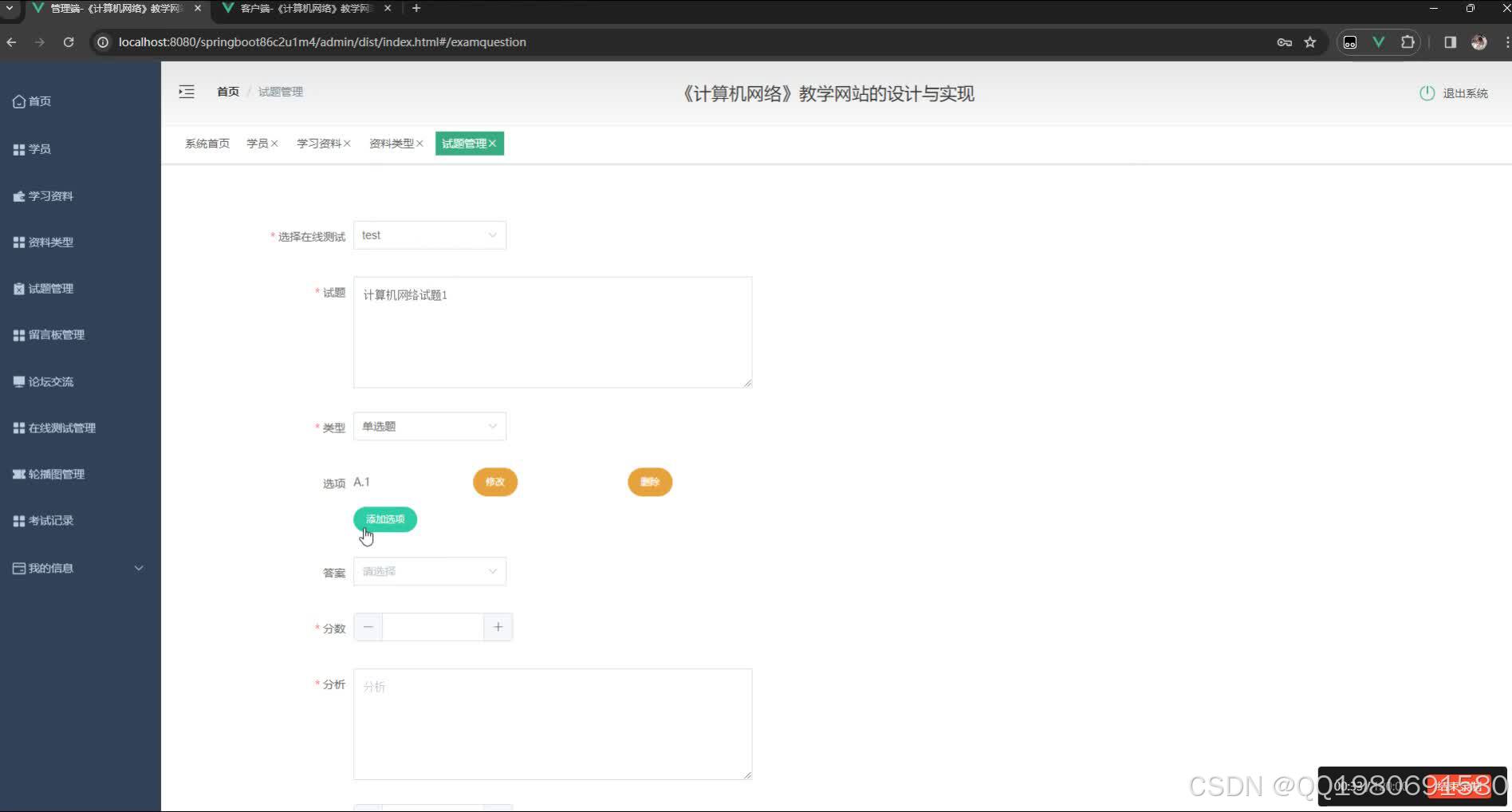Open 试题管理 in the sidebar
This screenshot has height=812, width=1512.
pyautogui.click(x=43, y=289)
